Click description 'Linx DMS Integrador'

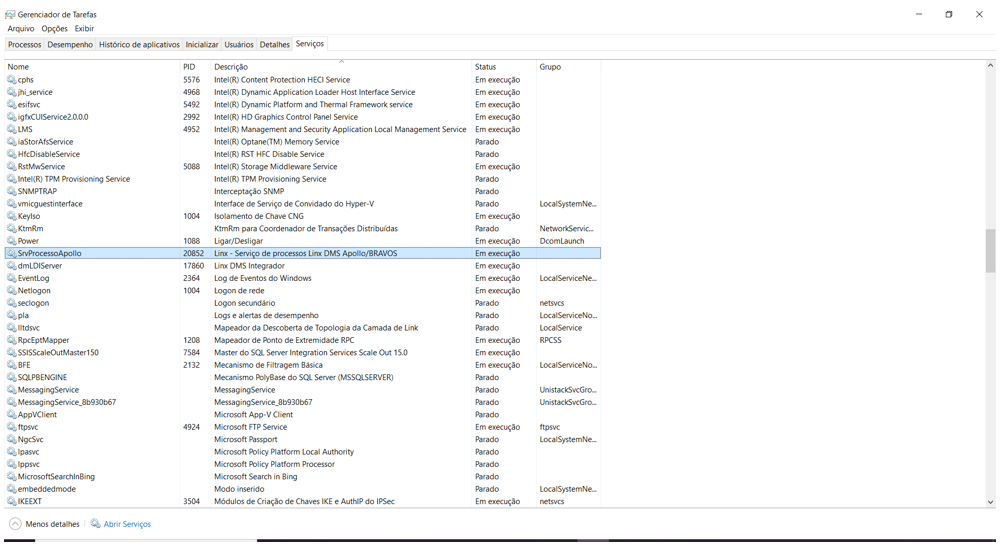(249, 266)
